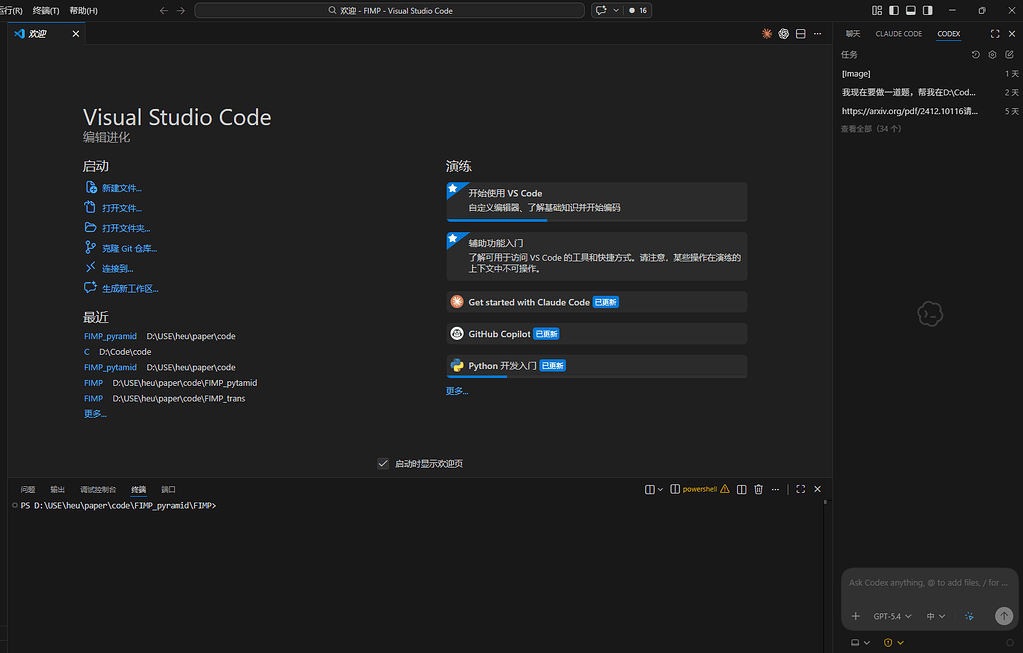Add attachment with the plus icon in Codex input
The height and width of the screenshot is (653, 1023).
tap(855, 616)
